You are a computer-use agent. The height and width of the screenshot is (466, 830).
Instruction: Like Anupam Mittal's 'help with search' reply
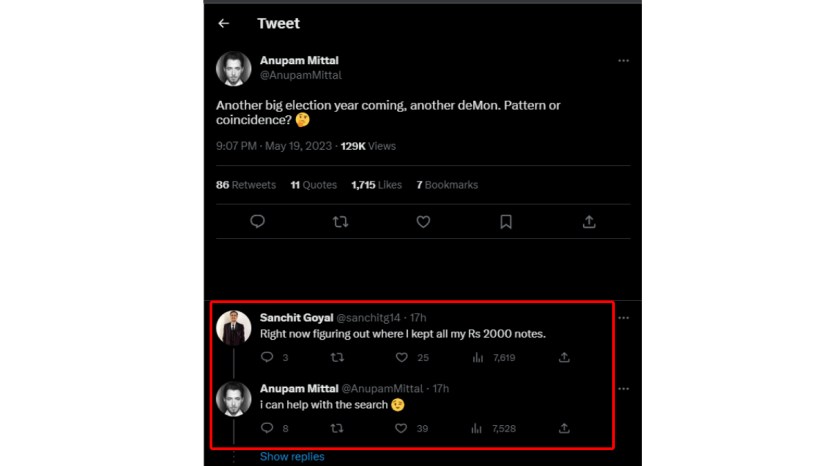point(402,428)
